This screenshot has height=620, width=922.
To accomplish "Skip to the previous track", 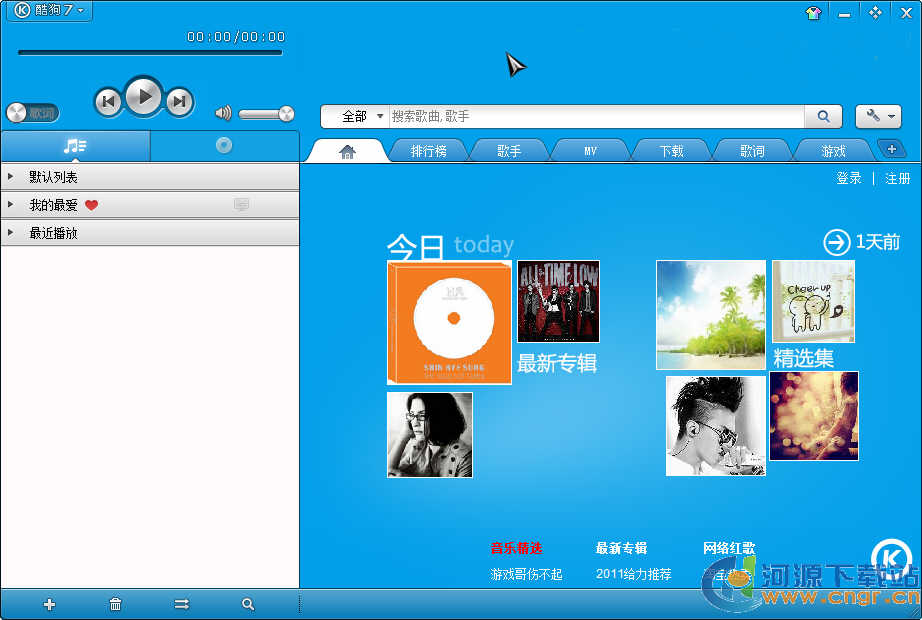I will 108,101.
